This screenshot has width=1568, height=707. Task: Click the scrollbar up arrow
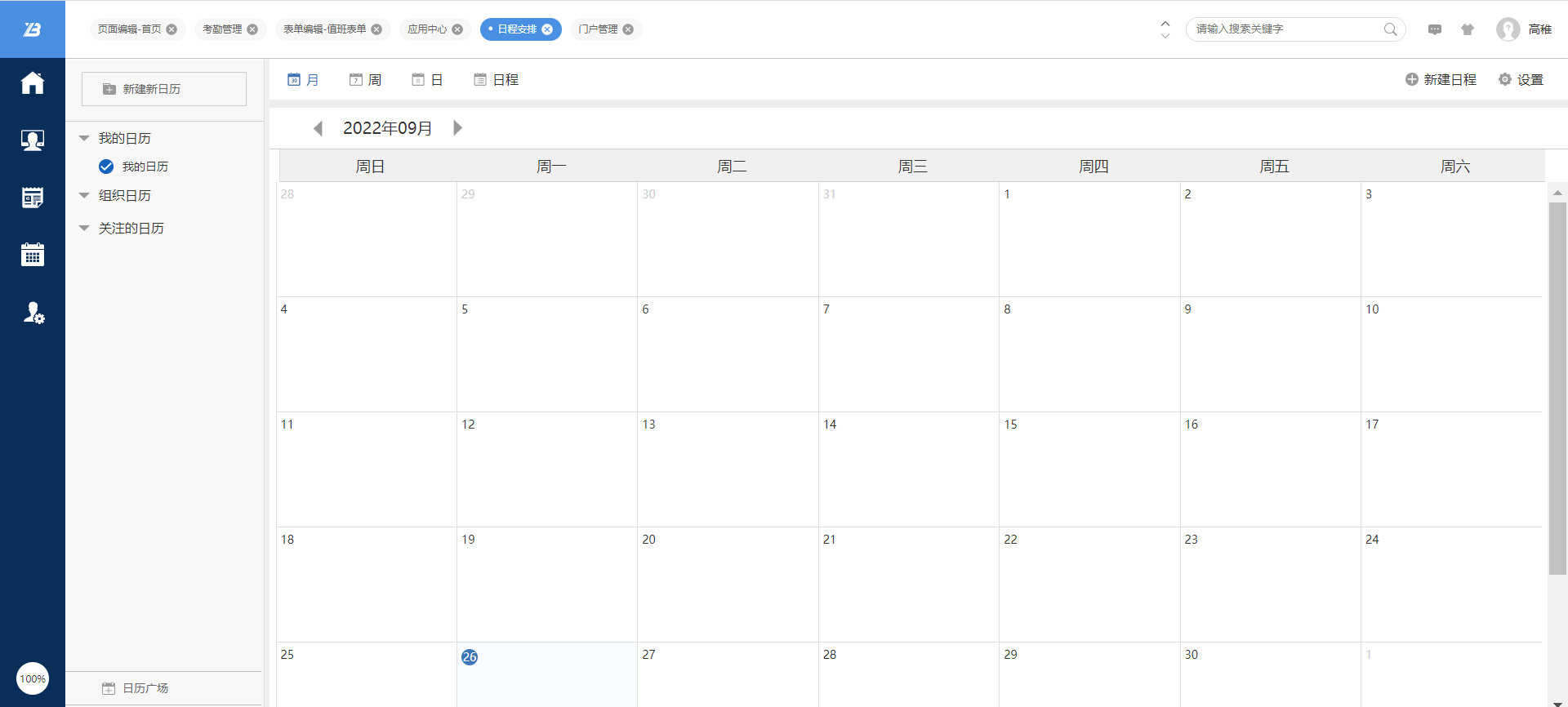pos(1557,193)
